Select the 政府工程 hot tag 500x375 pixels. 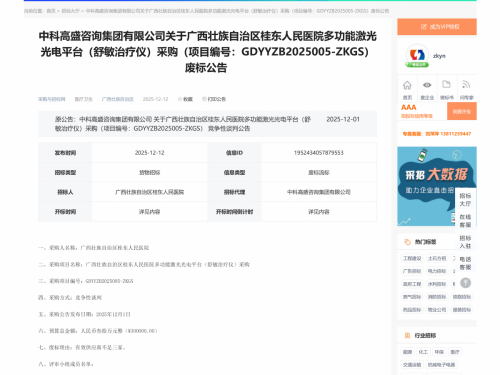412,284
